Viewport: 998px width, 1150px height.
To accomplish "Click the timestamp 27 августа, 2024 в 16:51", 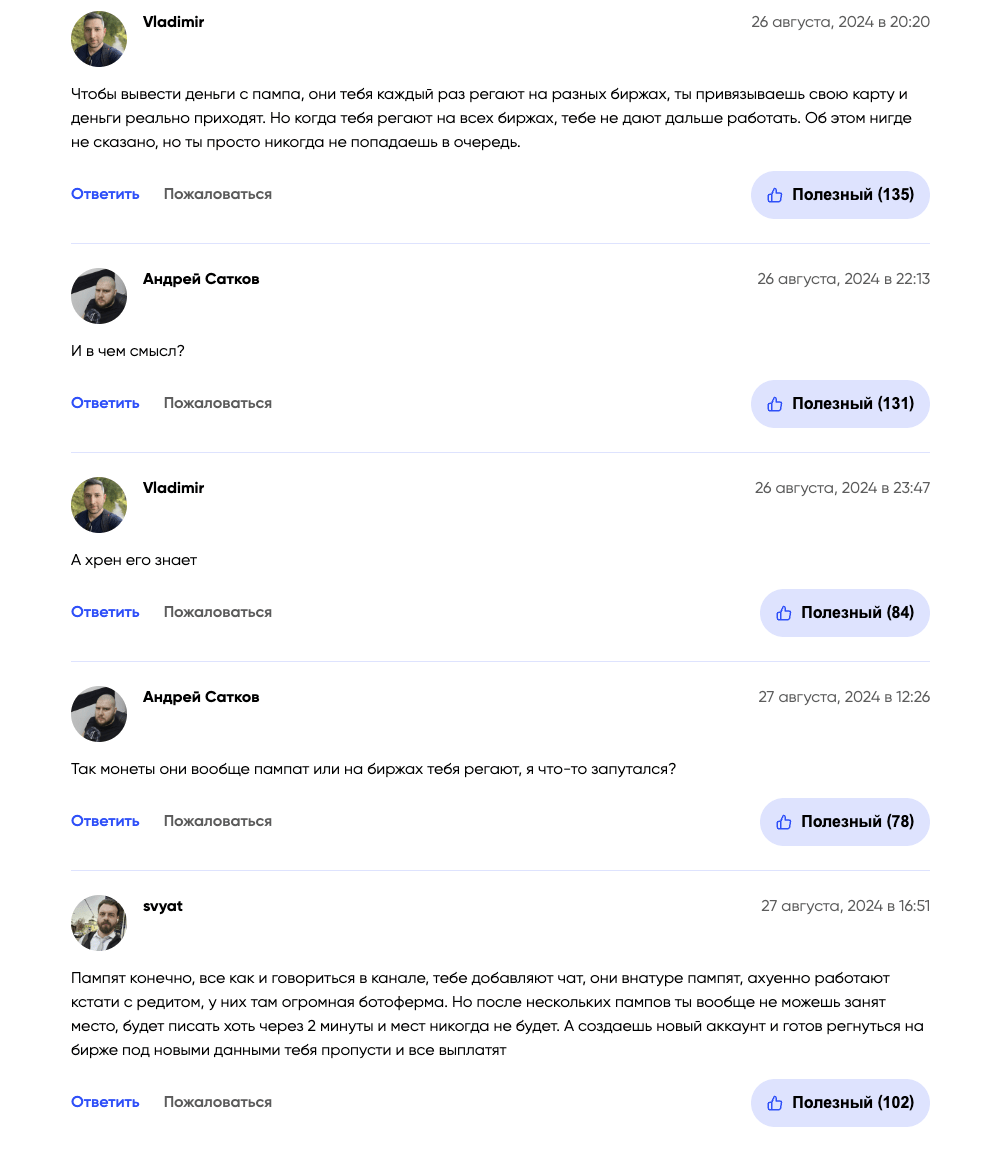I will (845, 906).
